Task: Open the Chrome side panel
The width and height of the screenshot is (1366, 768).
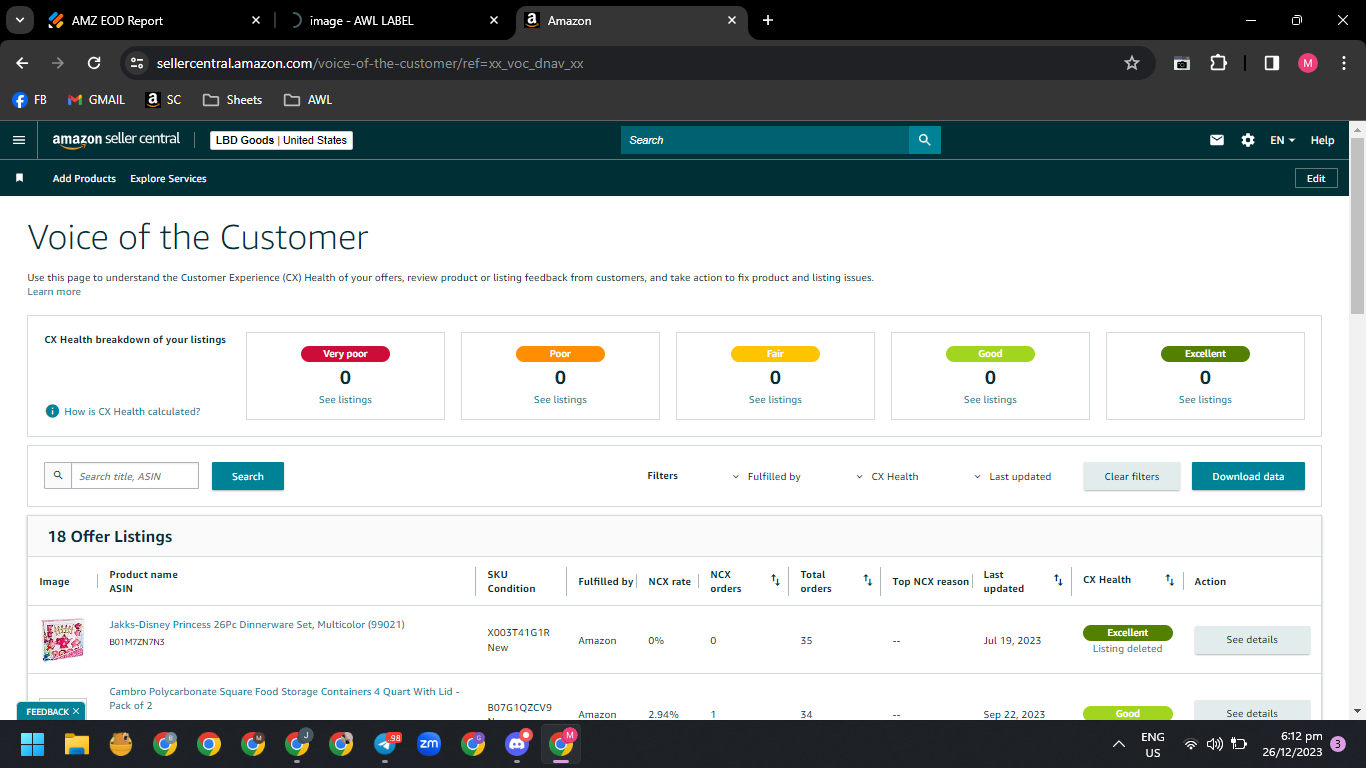Action: pyautogui.click(x=1272, y=63)
